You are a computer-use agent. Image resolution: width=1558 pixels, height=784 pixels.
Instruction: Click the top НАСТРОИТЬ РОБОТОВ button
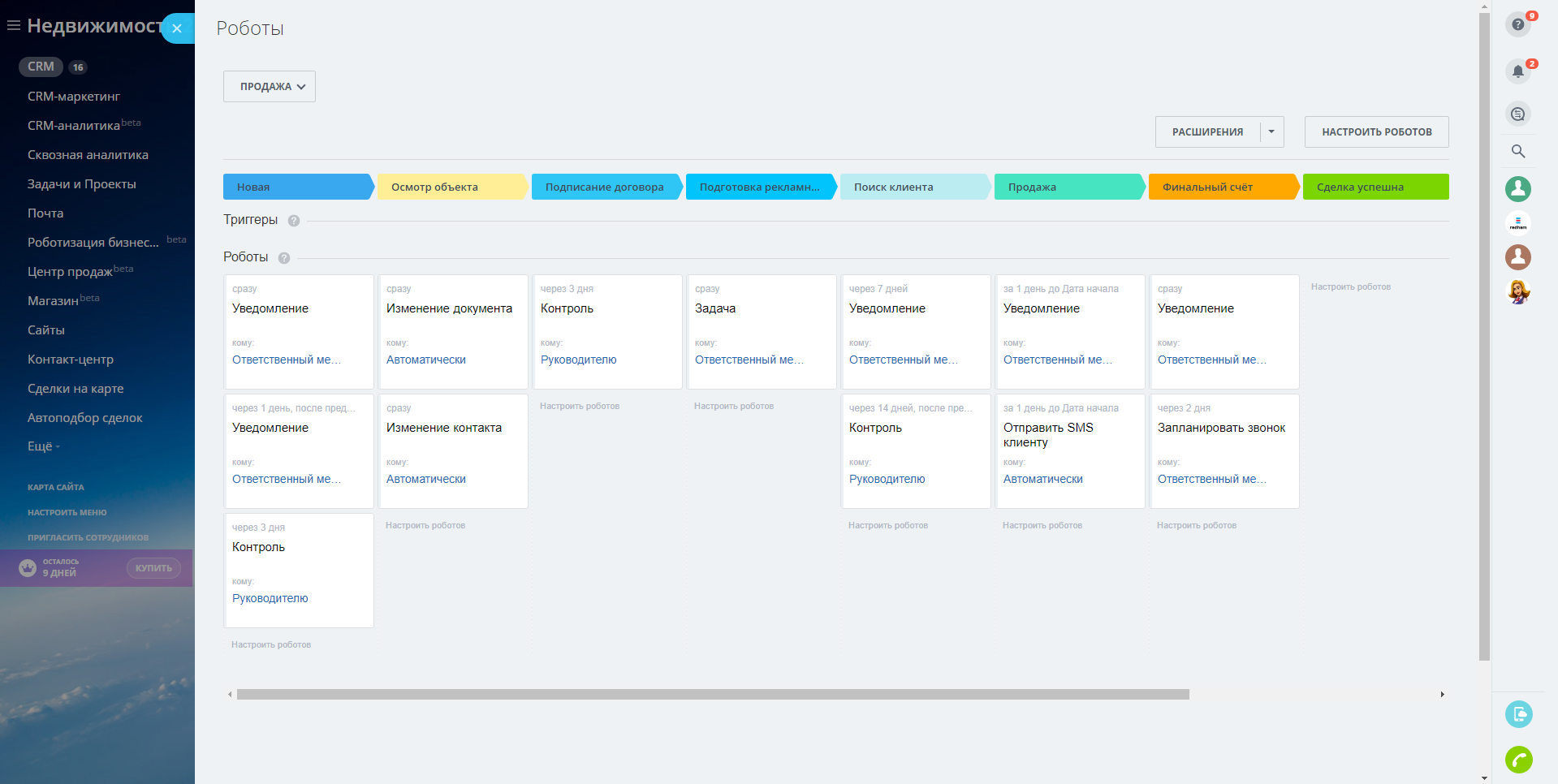(1377, 131)
